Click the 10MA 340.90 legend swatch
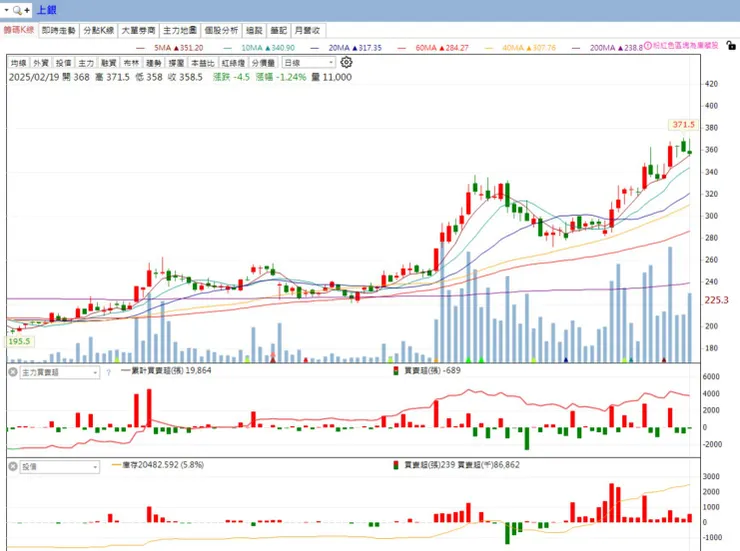The height and width of the screenshot is (551, 740). coord(227,48)
